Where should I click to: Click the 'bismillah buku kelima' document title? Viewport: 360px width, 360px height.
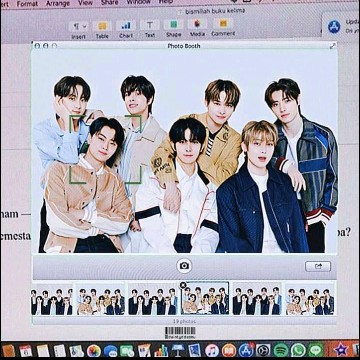click(x=215, y=11)
